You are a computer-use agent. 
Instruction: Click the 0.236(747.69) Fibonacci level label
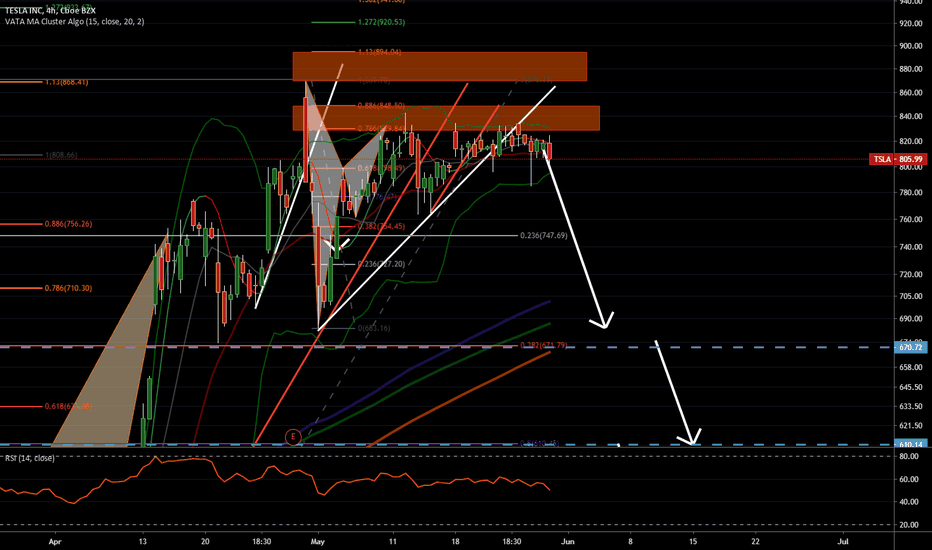[x=544, y=235]
